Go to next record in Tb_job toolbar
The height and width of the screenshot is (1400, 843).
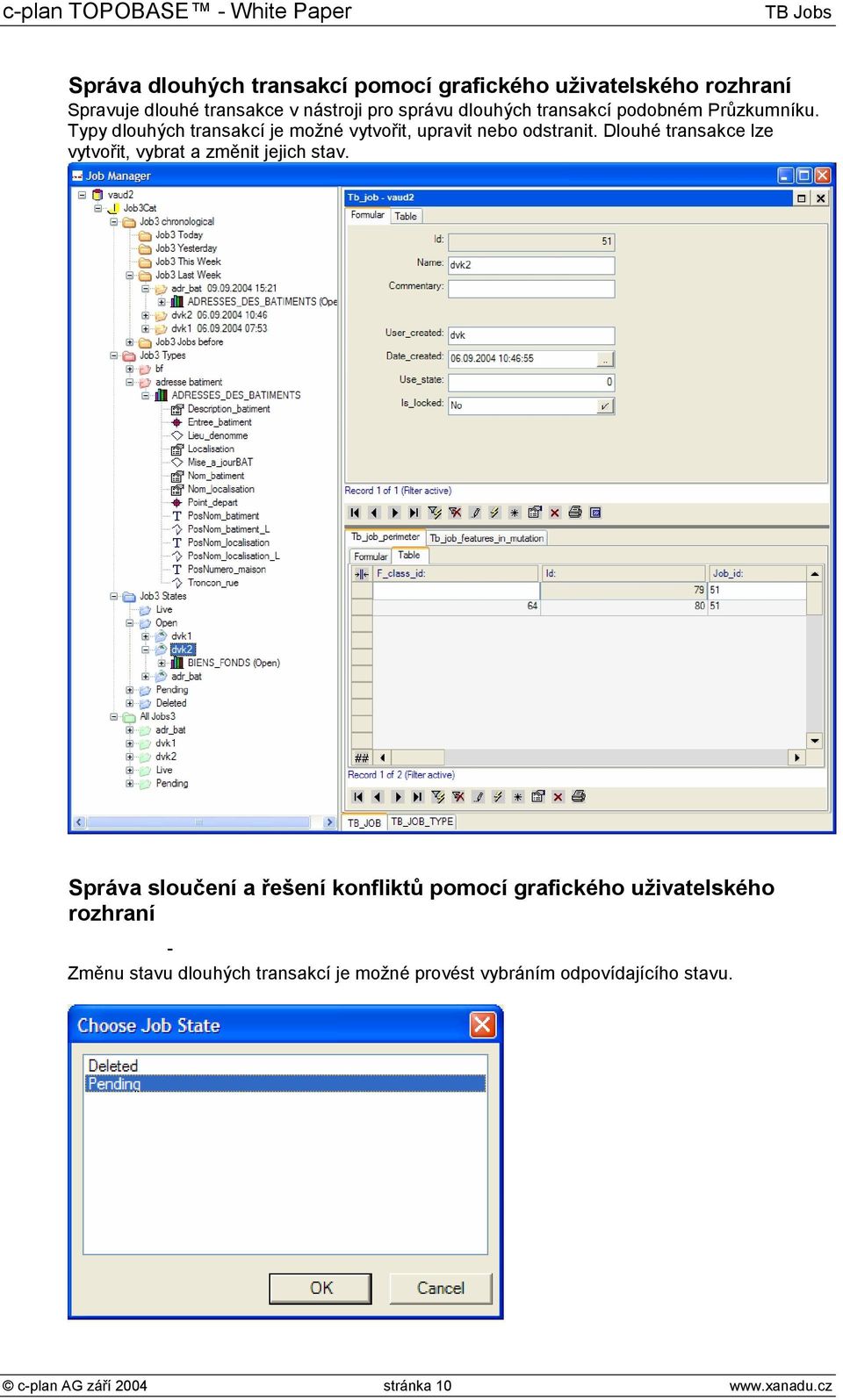[394, 513]
